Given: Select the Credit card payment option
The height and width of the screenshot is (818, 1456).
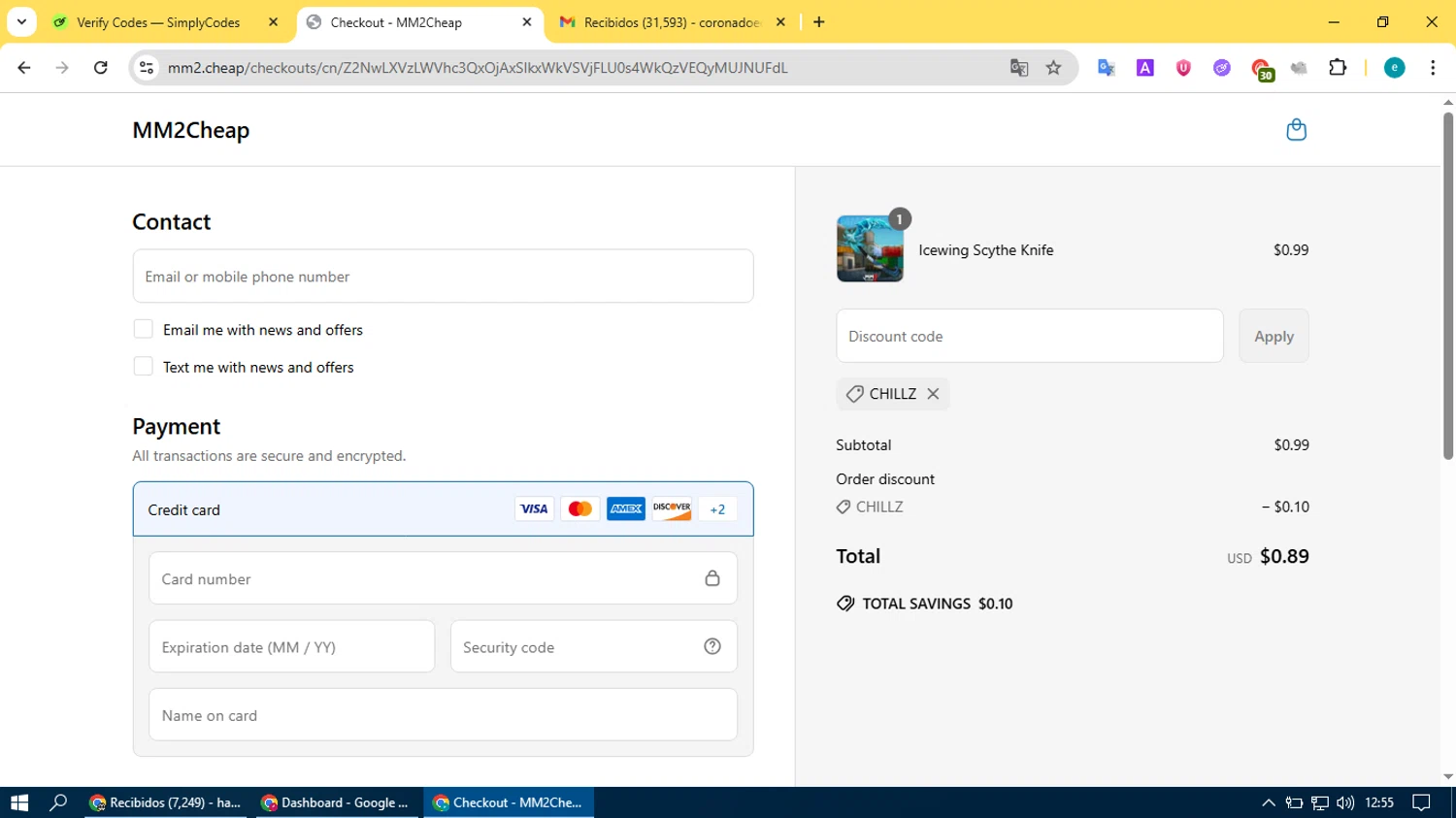Looking at the screenshot, I should click(443, 509).
